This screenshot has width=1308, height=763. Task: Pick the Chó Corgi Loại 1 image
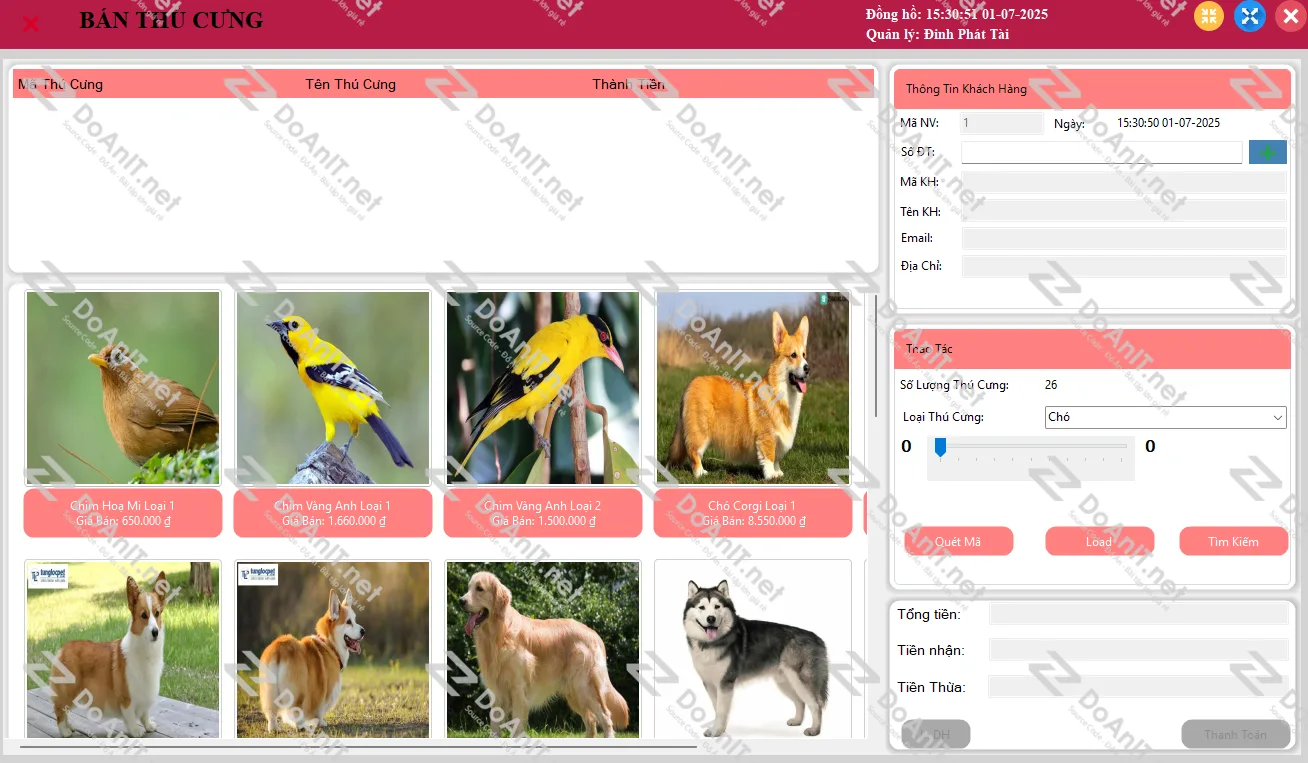pyautogui.click(x=752, y=388)
